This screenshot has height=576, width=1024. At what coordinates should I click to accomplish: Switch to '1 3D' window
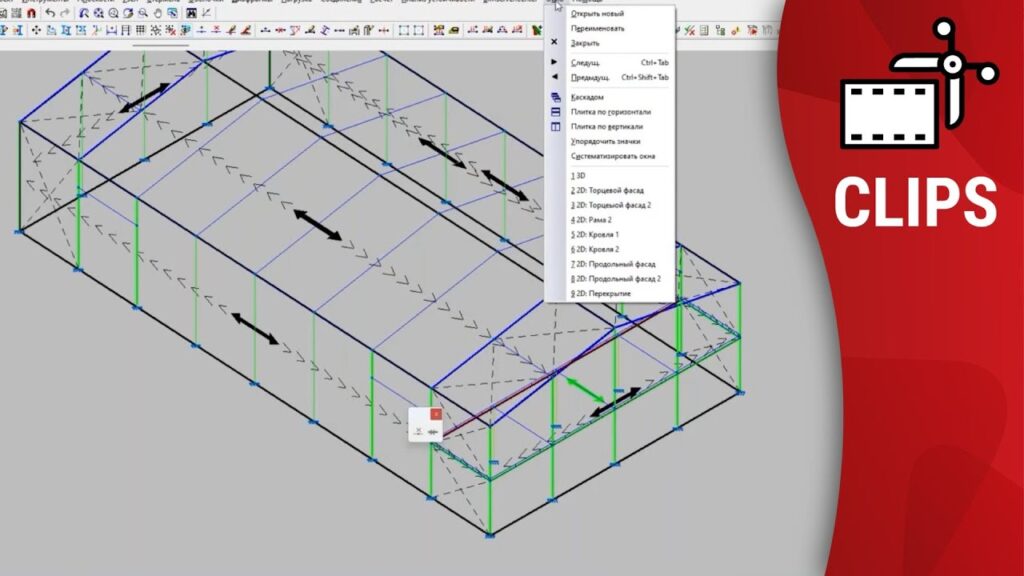pyautogui.click(x=579, y=175)
